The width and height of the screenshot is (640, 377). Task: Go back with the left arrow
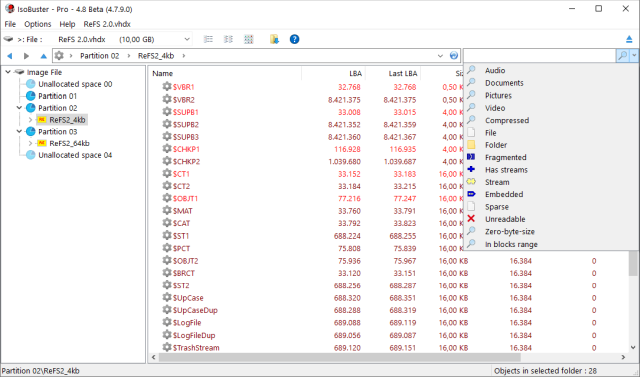10,56
